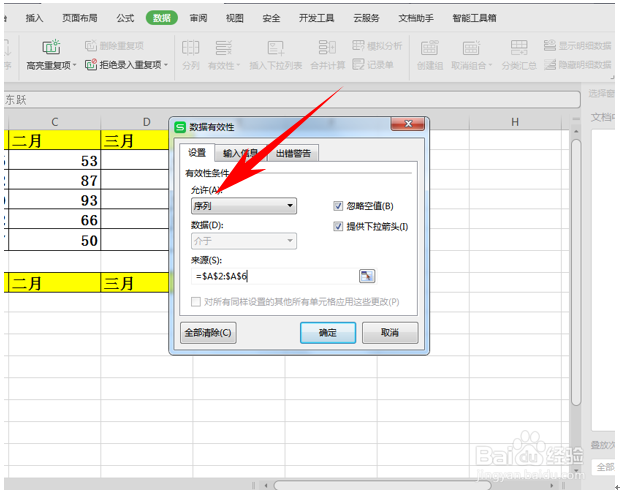Click the What-if Analysis (模拟分析) icon
Image resolution: width=620 pixels, height=497 pixels.
tap(358, 46)
